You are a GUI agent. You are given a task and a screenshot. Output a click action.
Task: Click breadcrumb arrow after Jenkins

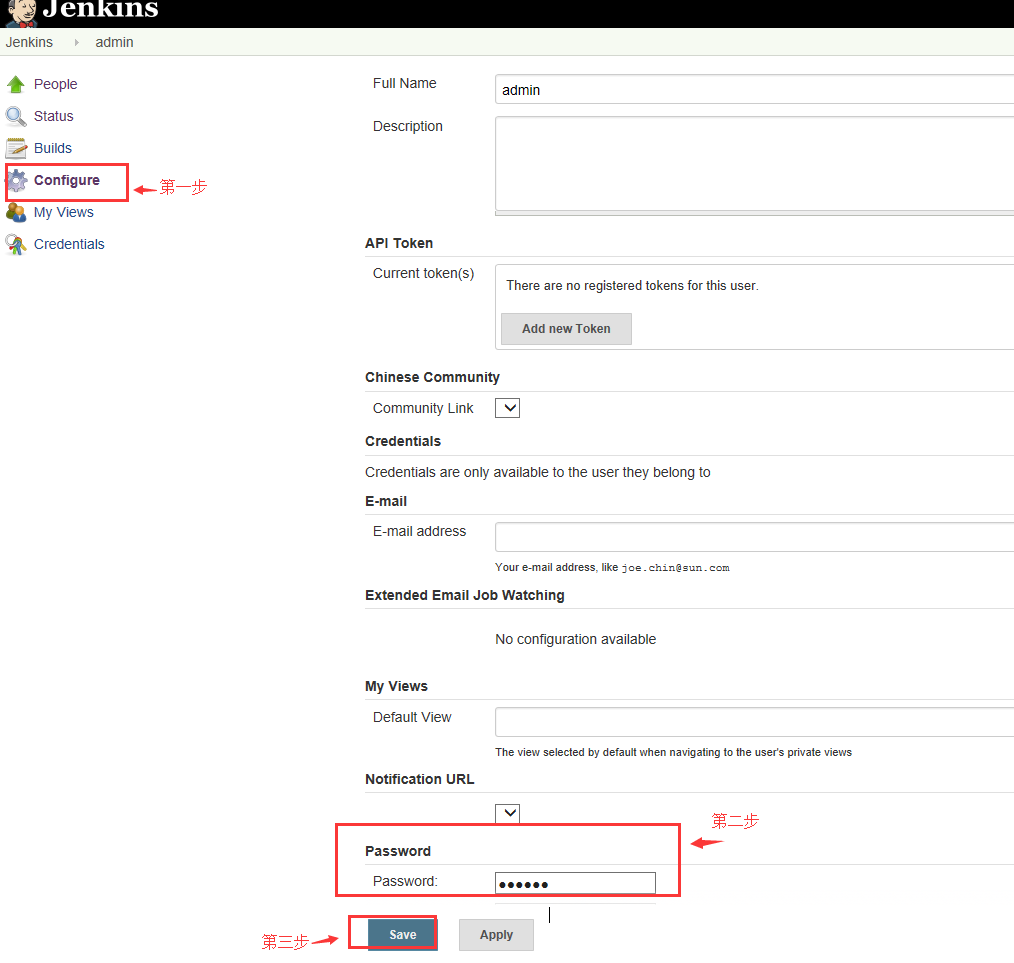pyautogui.click(x=76, y=43)
